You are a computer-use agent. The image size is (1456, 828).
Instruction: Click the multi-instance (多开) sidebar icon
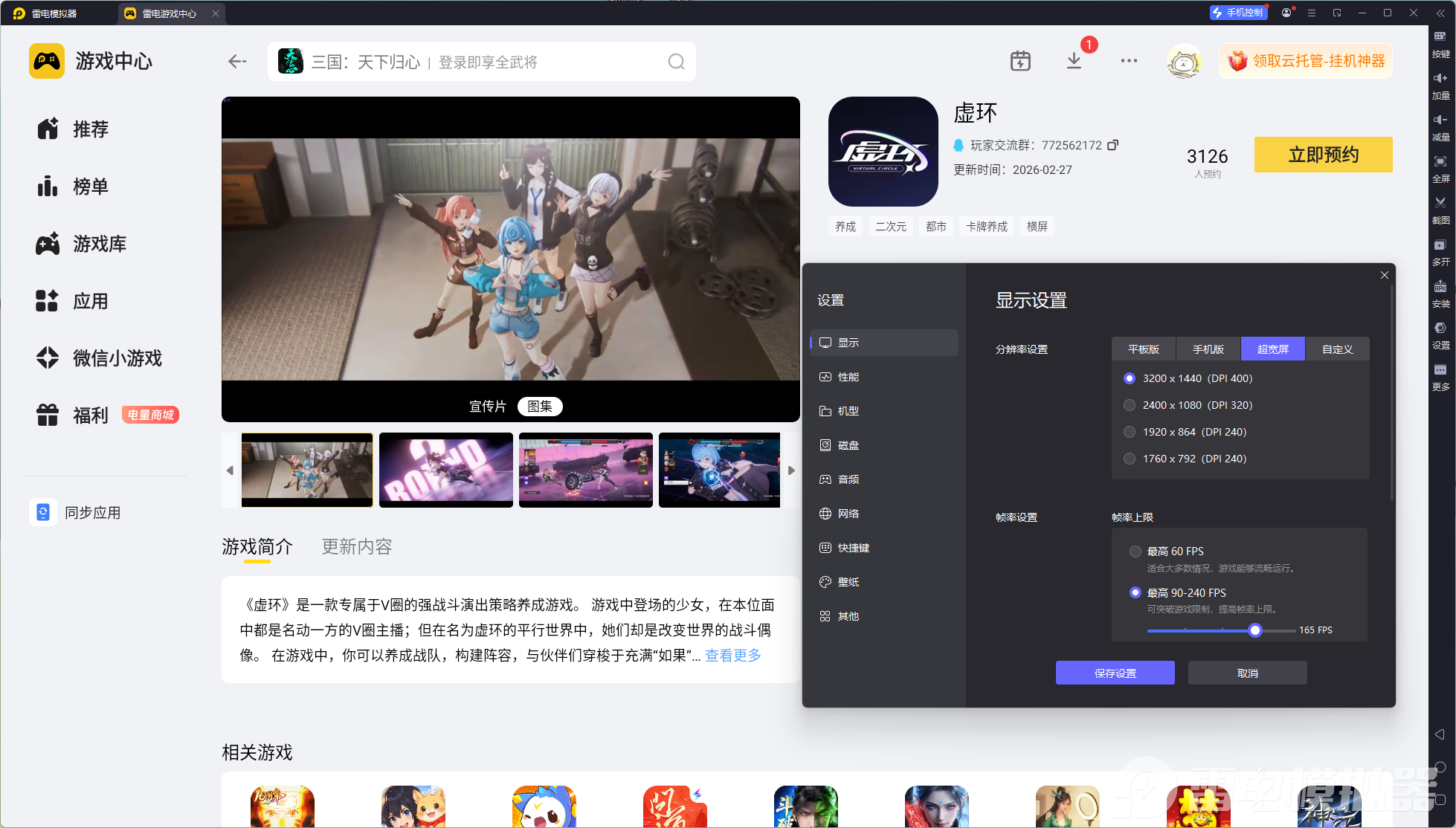point(1440,245)
